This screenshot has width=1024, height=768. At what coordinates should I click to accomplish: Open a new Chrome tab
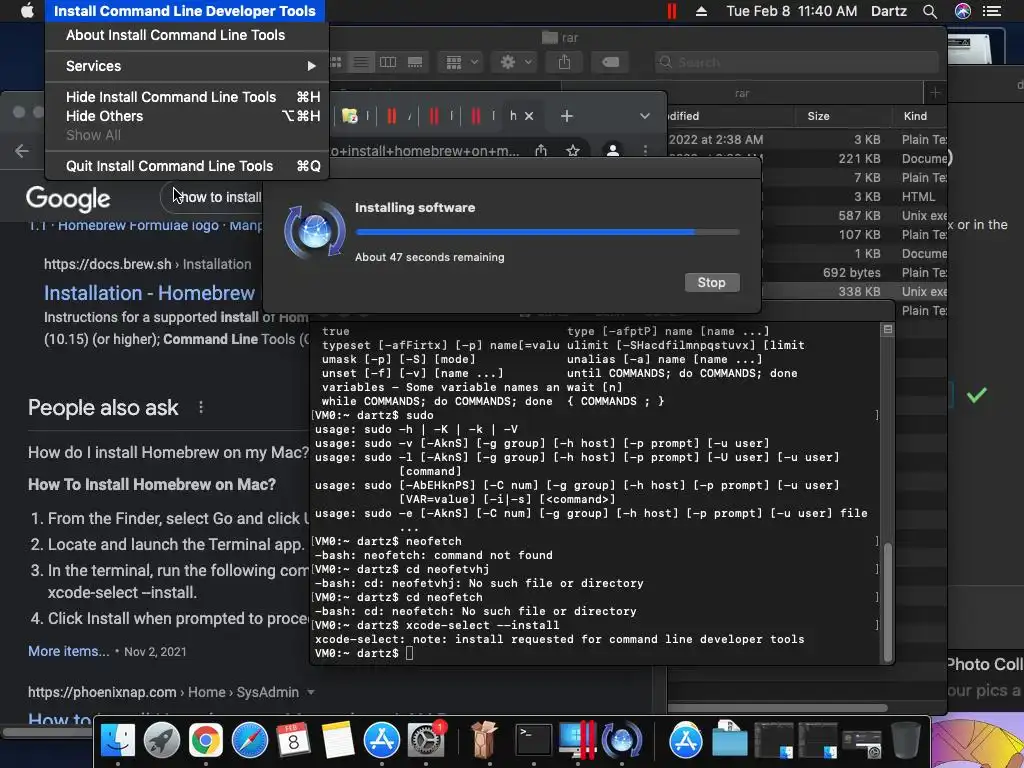coord(567,116)
